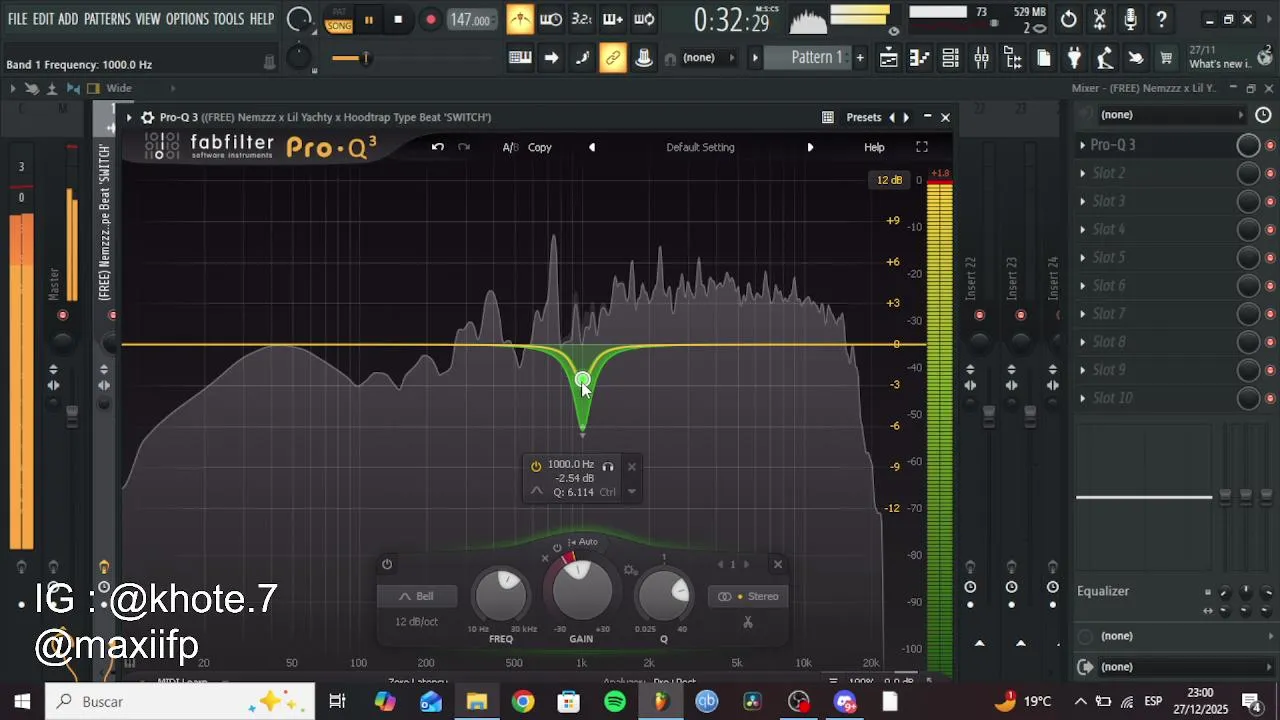The height and width of the screenshot is (720, 1280).
Task: Click the question mark help icon
Action: click(1161, 19)
